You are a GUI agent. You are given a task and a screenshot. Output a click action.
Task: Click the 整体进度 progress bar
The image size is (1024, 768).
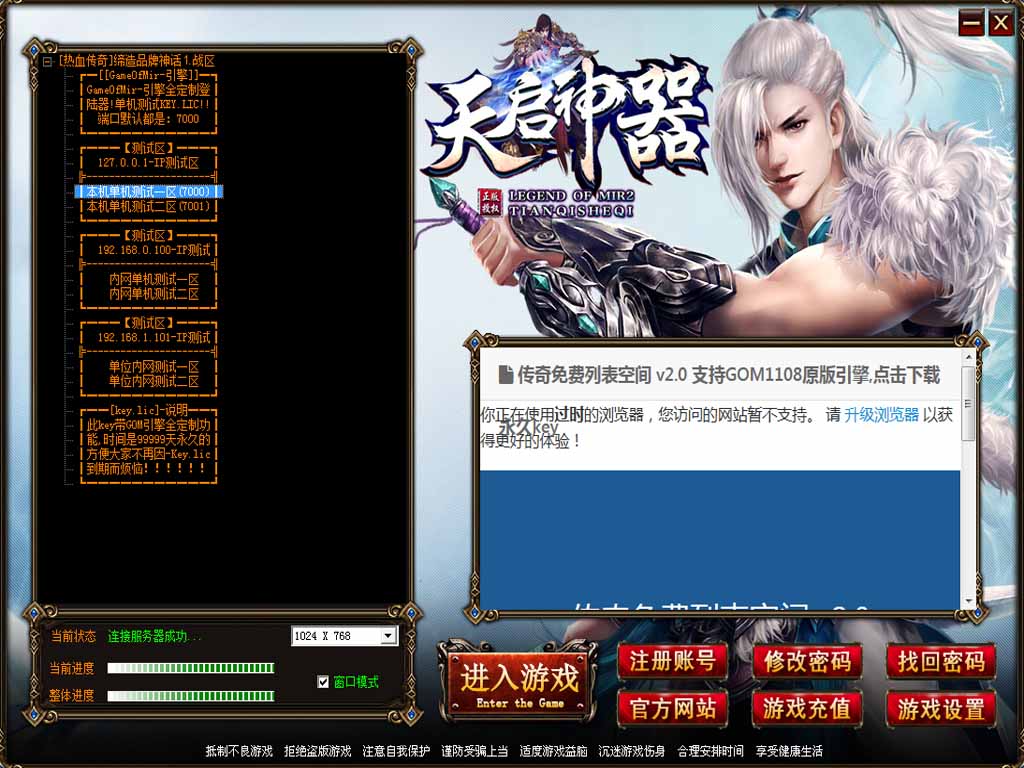click(x=191, y=696)
